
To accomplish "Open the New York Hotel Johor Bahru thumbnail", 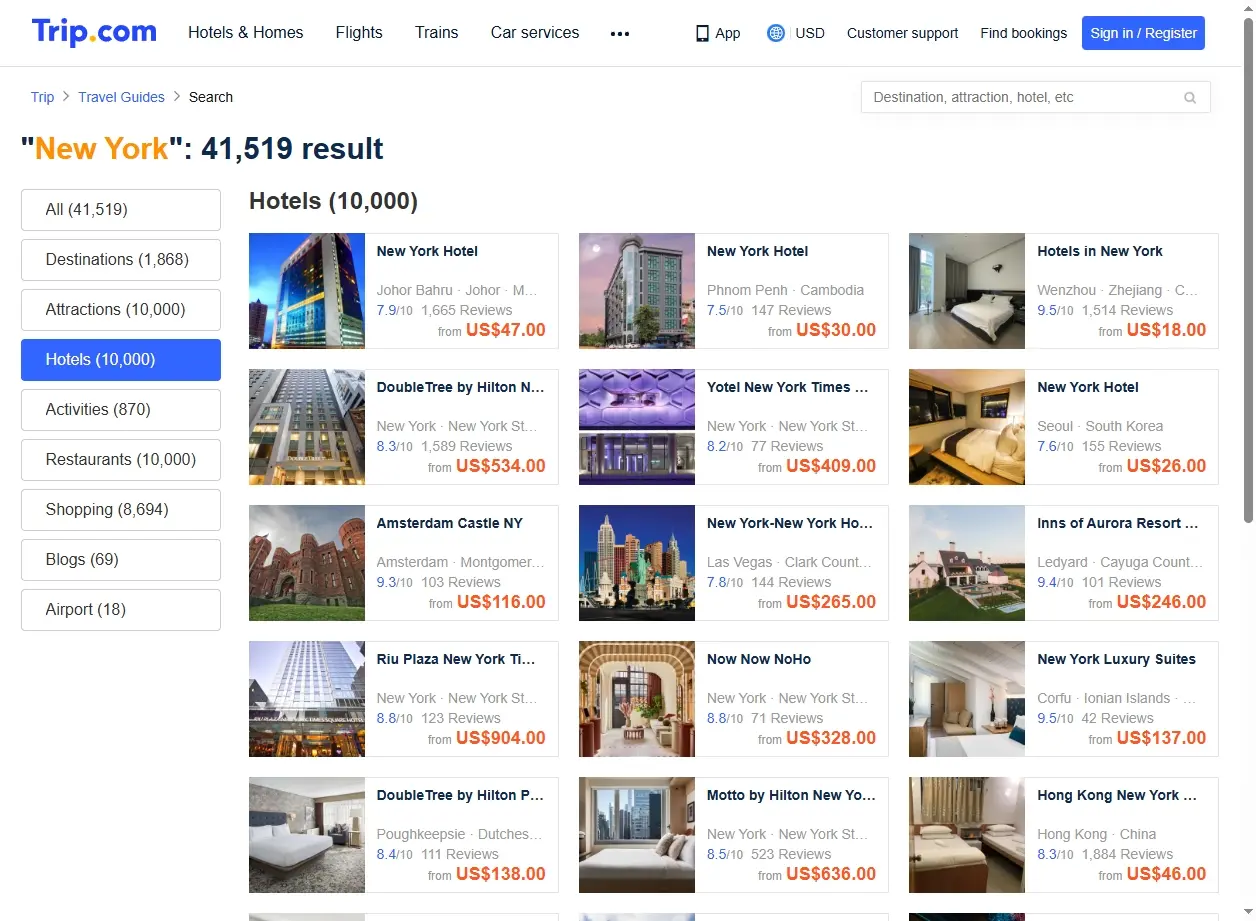I will coord(307,291).
